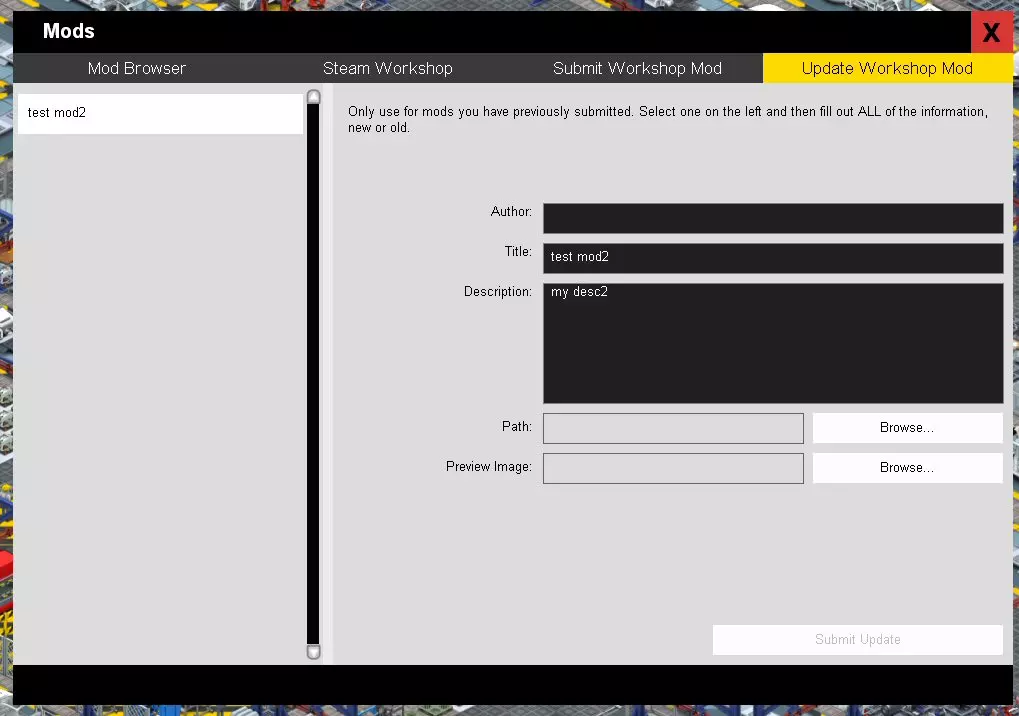Image resolution: width=1019 pixels, height=716 pixels.
Task: Select the Update Workshop Mod tab
Action: point(887,68)
